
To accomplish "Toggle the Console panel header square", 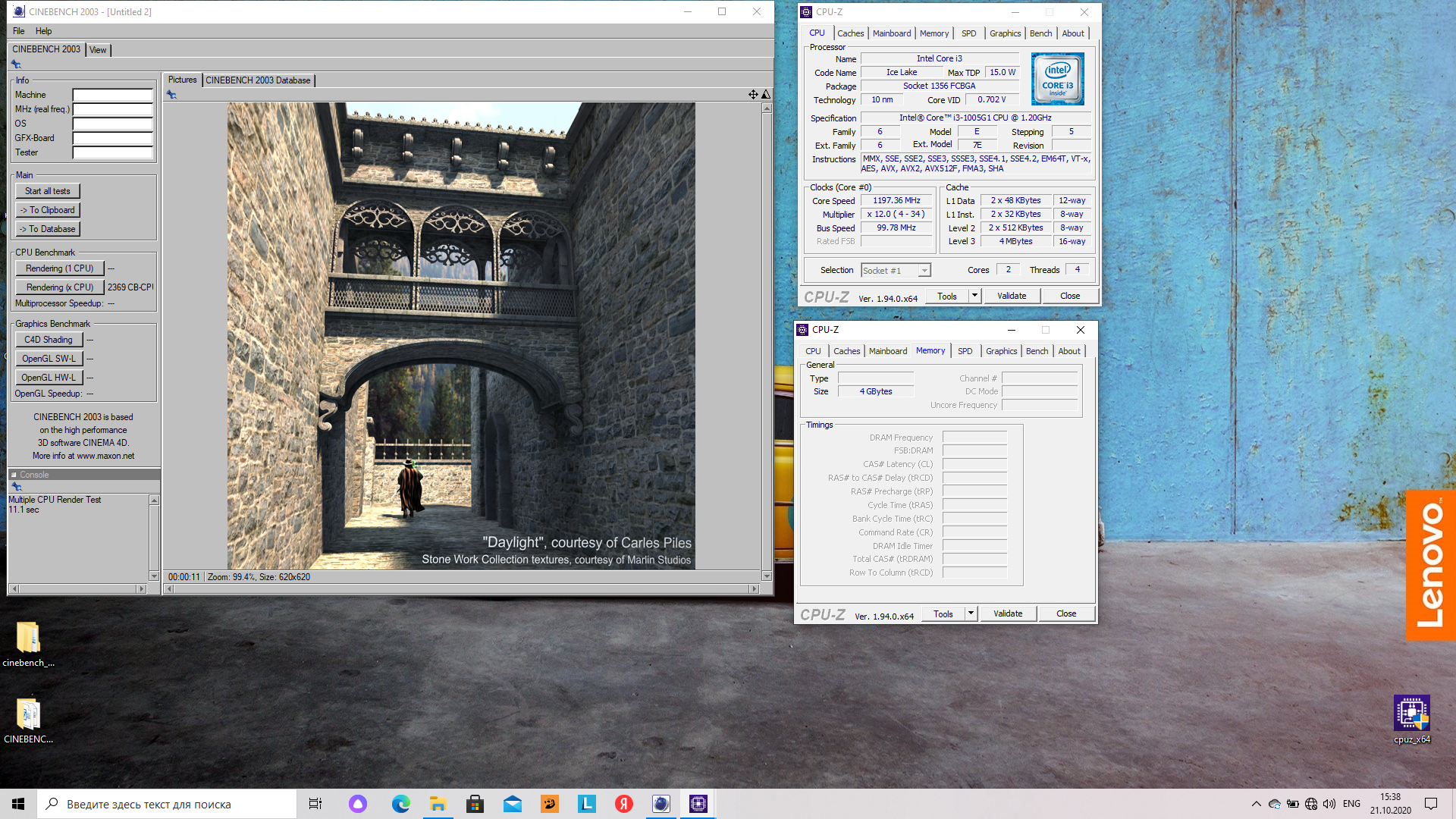I will pyautogui.click(x=14, y=475).
